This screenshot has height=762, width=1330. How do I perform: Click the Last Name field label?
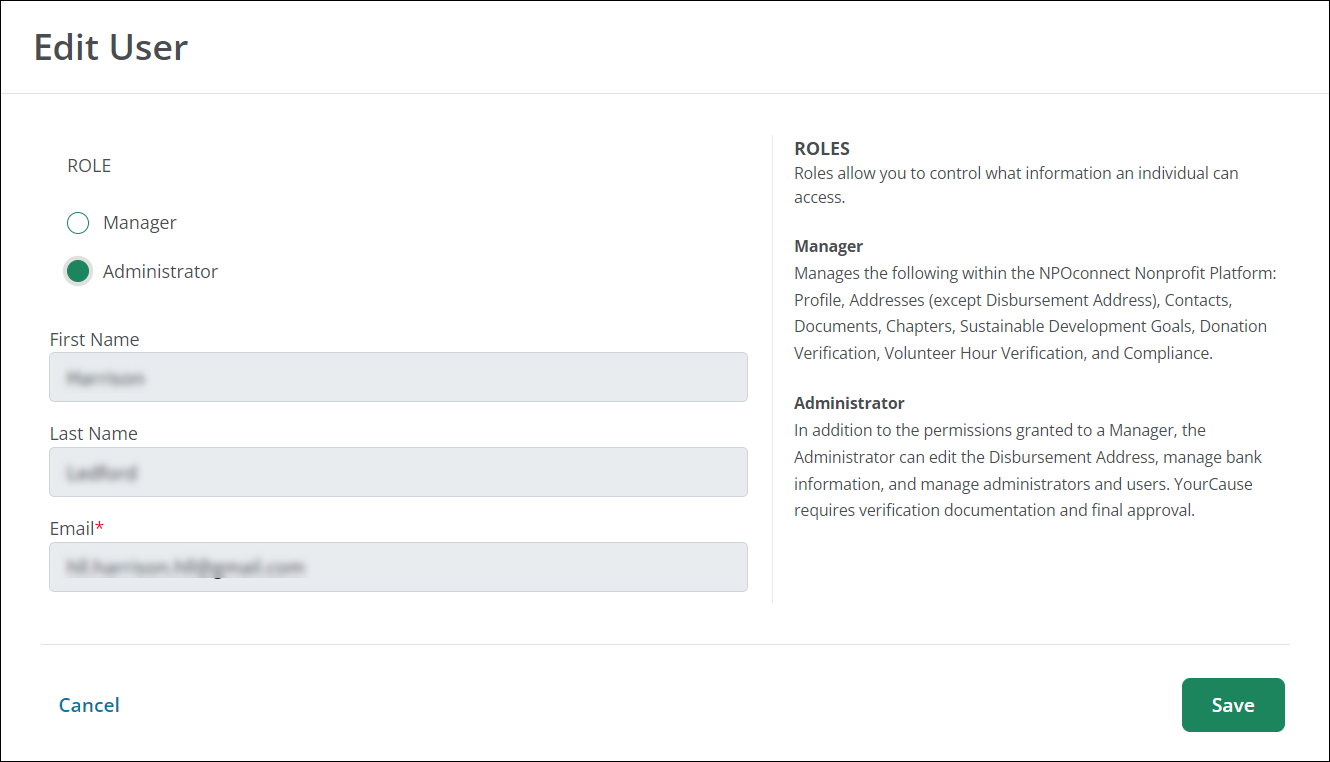(x=94, y=434)
